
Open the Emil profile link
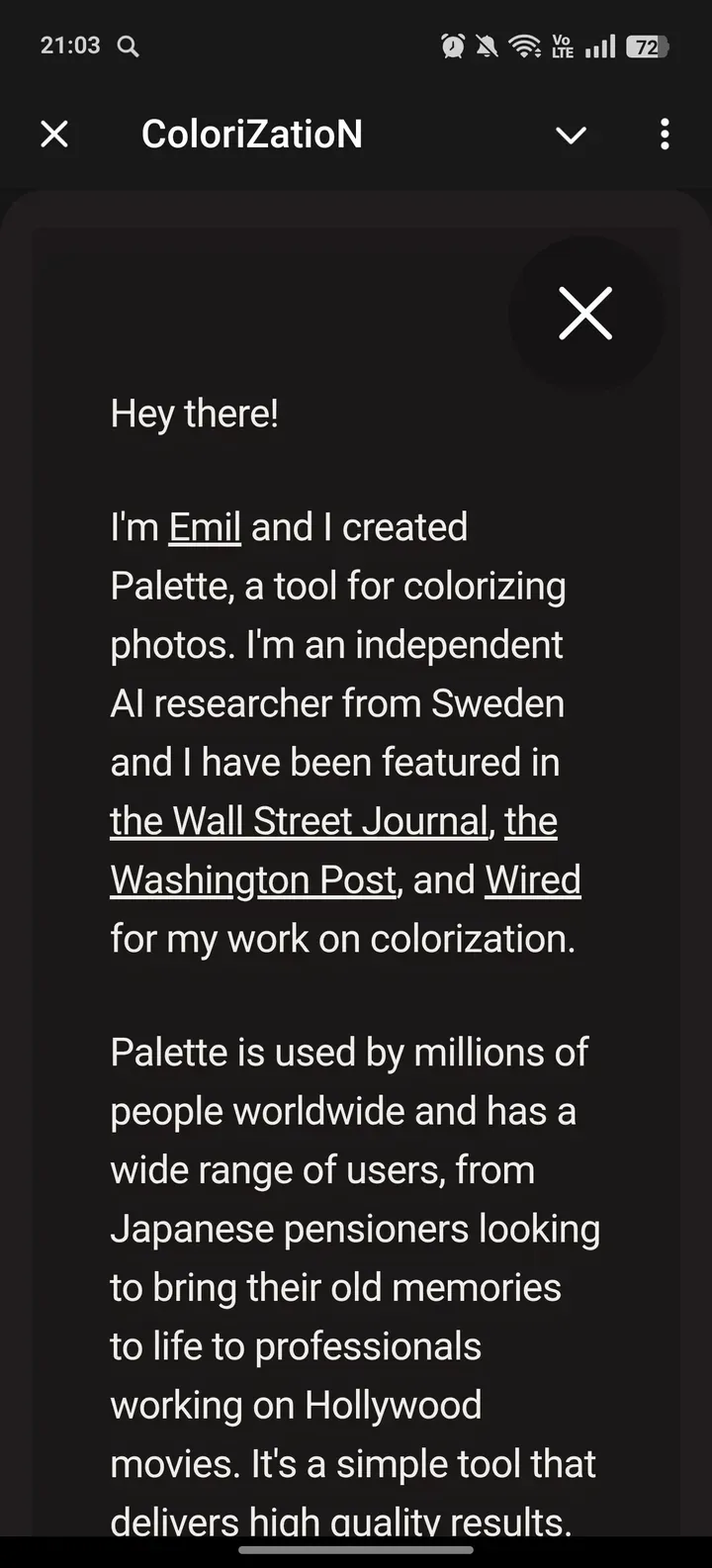tap(204, 527)
